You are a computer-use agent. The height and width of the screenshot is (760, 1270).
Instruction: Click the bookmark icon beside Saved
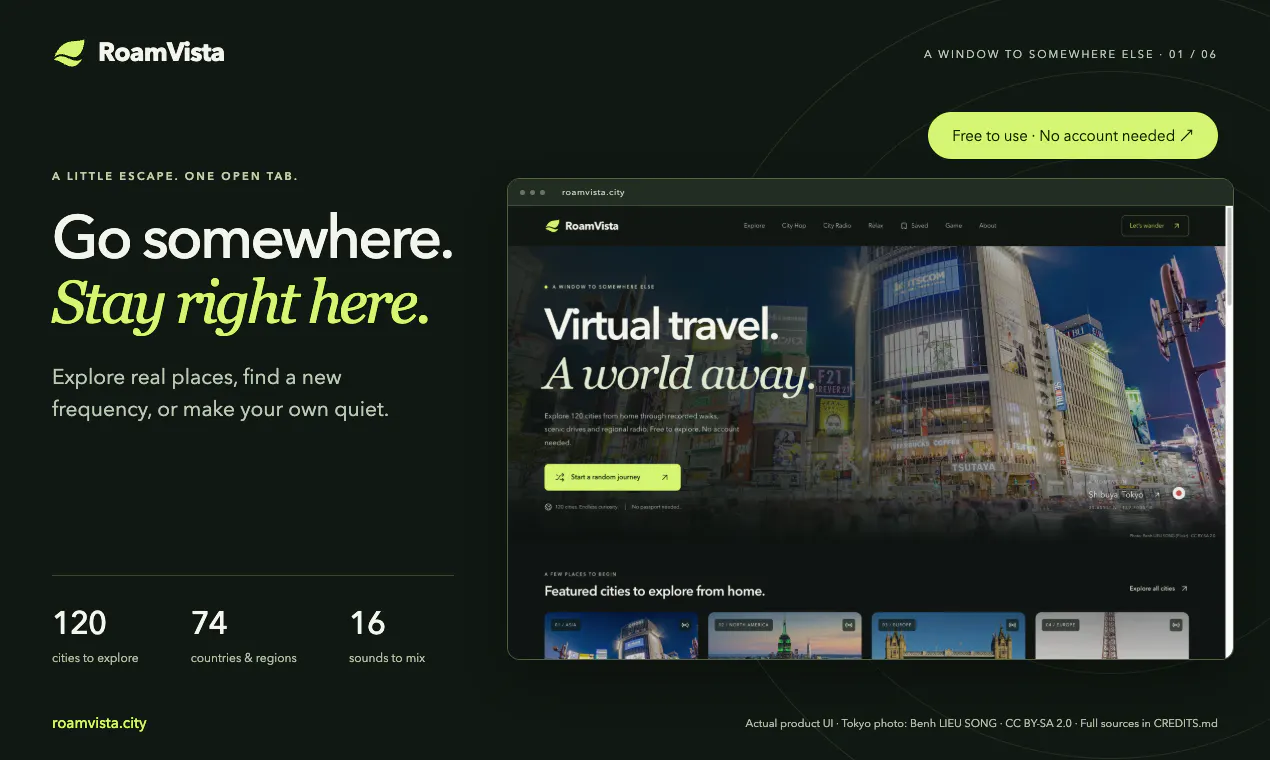[x=904, y=226]
